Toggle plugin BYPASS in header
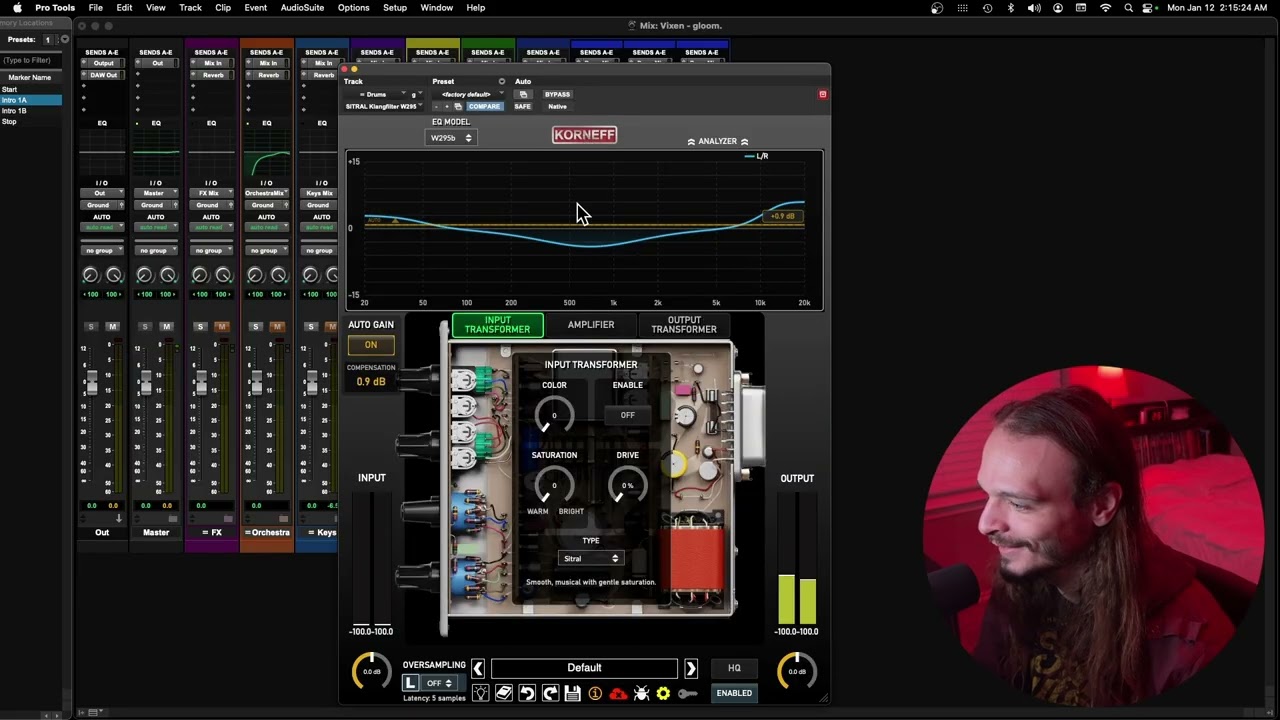This screenshot has width=1280, height=720. (x=557, y=94)
